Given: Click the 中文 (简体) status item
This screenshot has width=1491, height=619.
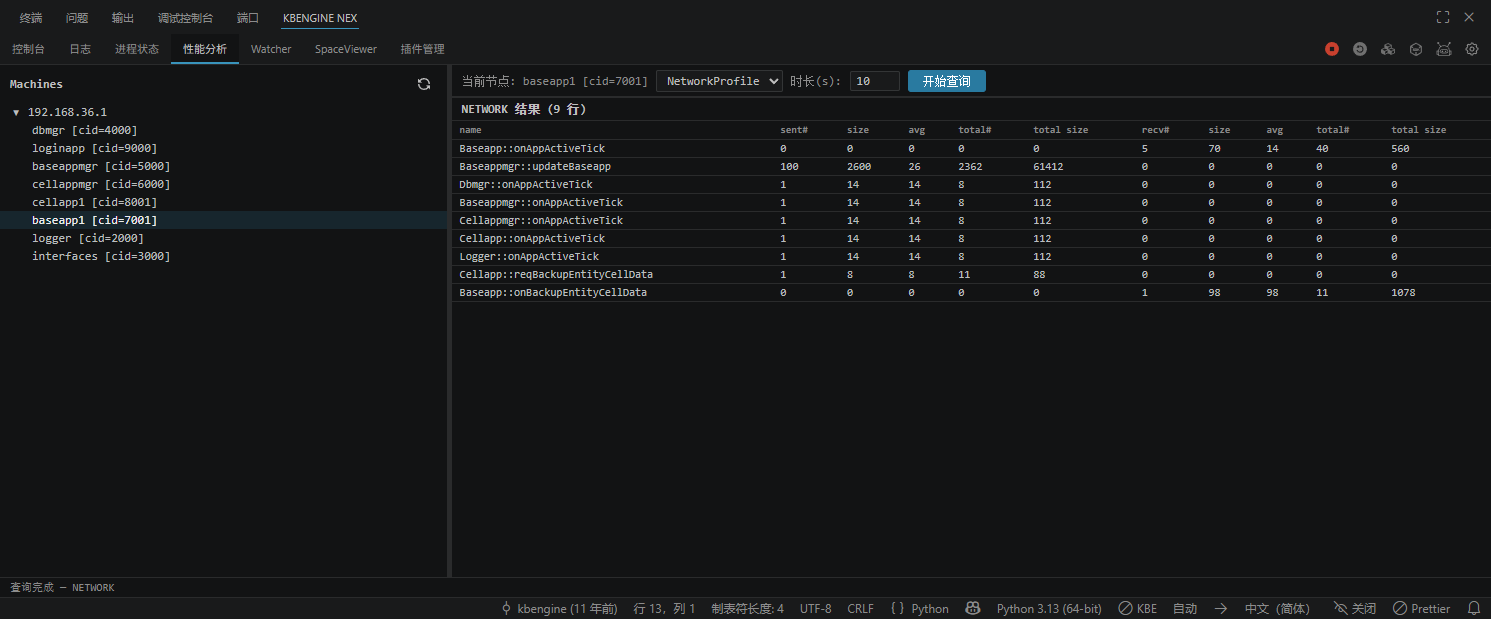Looking at the screenshot, I should pyautogui.click(x=1277, y=608).
